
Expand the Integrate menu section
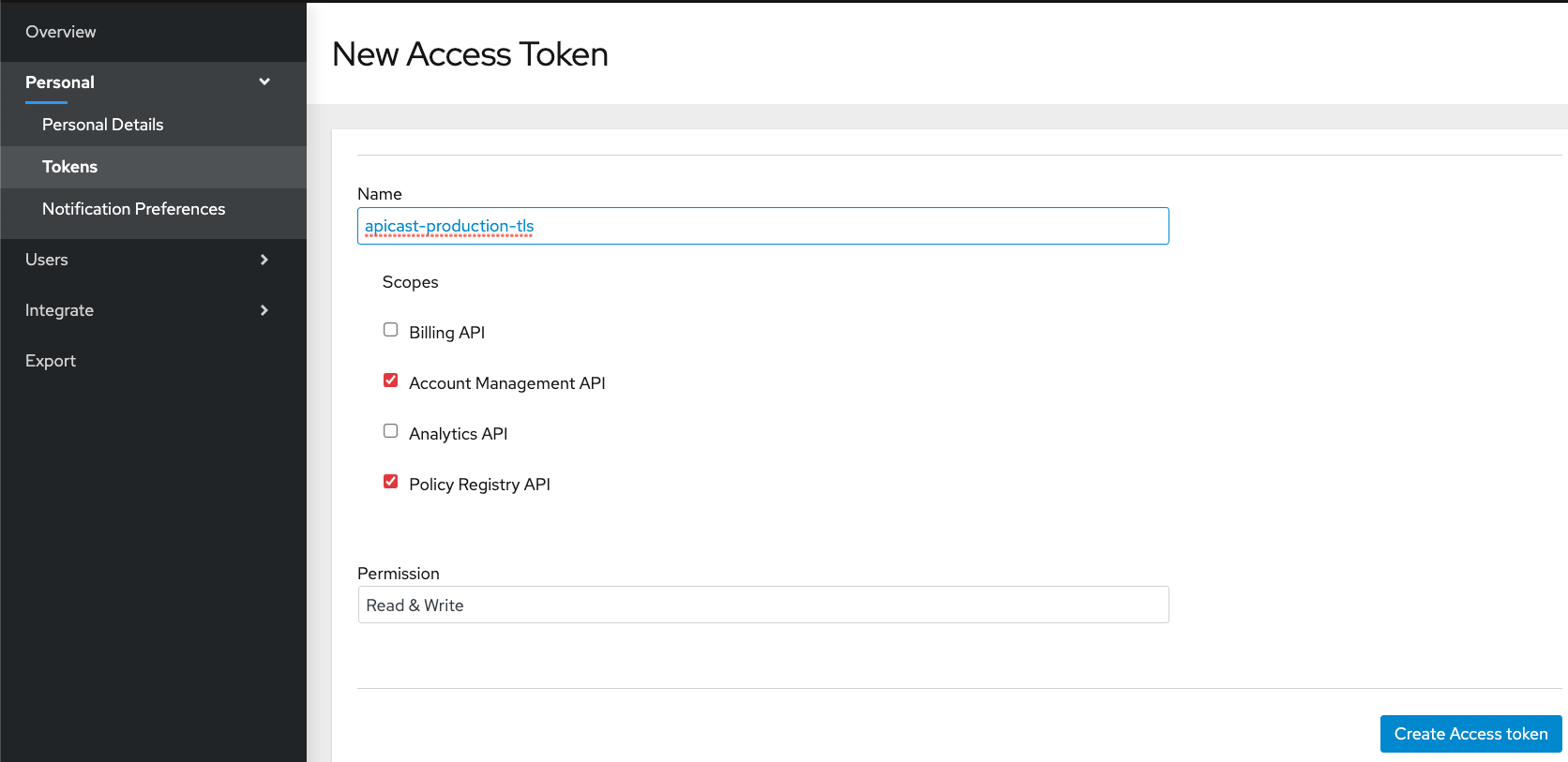[x=59, y=310]
